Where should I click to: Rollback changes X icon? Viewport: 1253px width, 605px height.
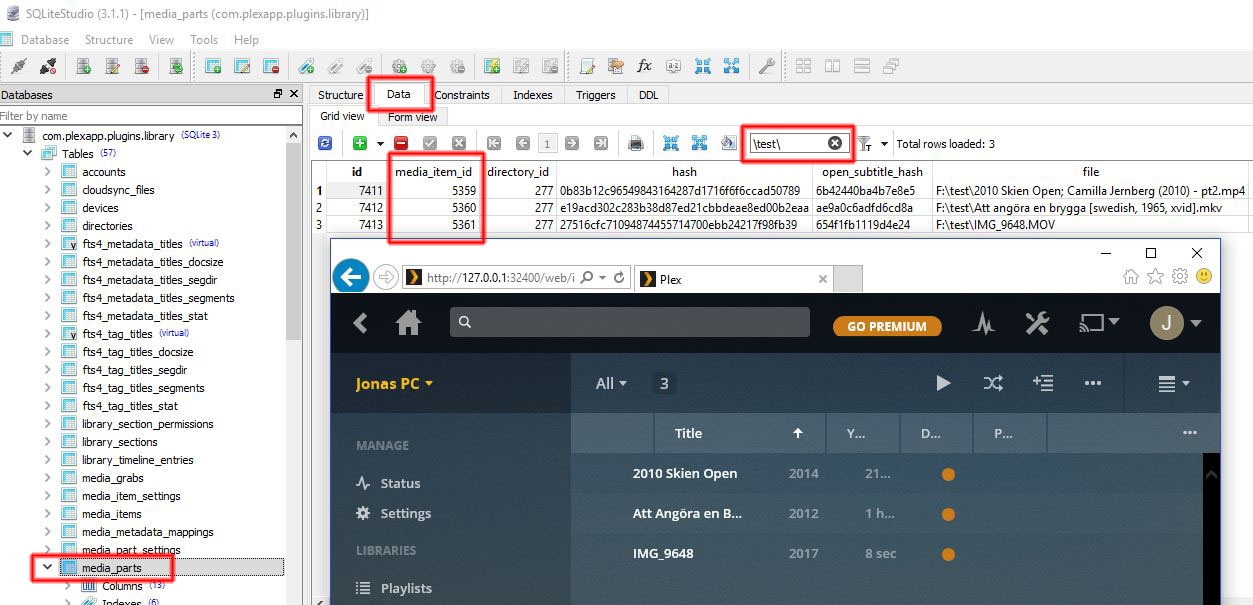pos(459,144)
